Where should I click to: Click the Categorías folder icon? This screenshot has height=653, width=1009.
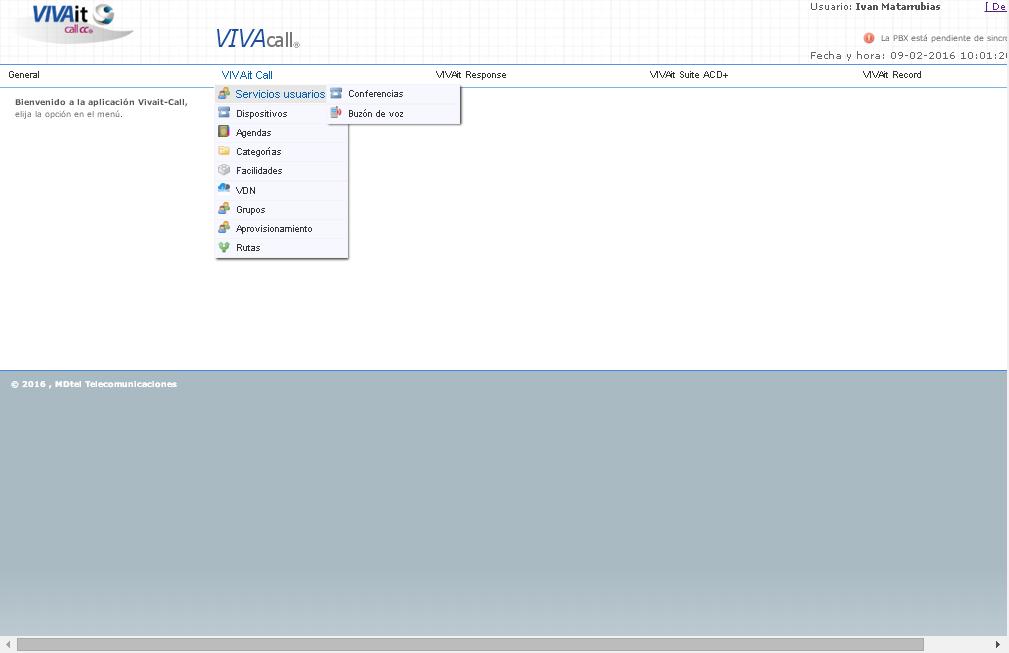[x=224, y=151]
